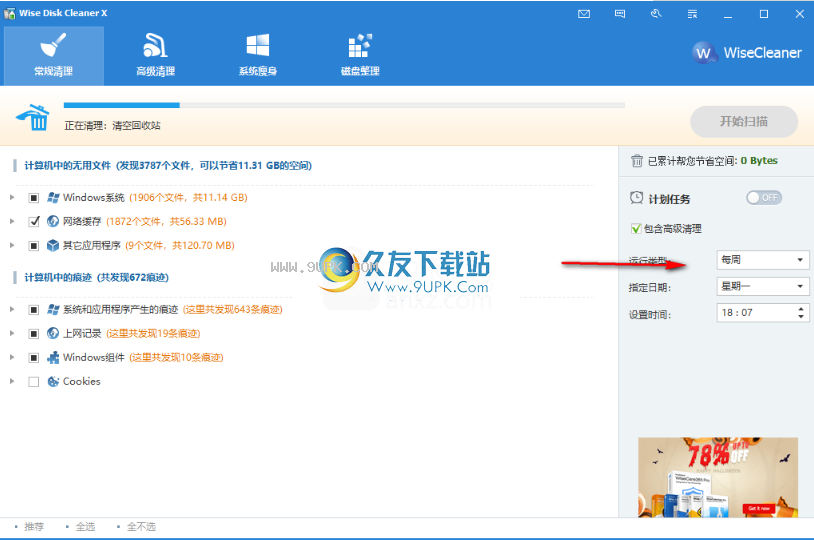Click the 开始扫描 button
This screenshot has width=814, height=540.
pyautogui.click(x=744, y=122)
